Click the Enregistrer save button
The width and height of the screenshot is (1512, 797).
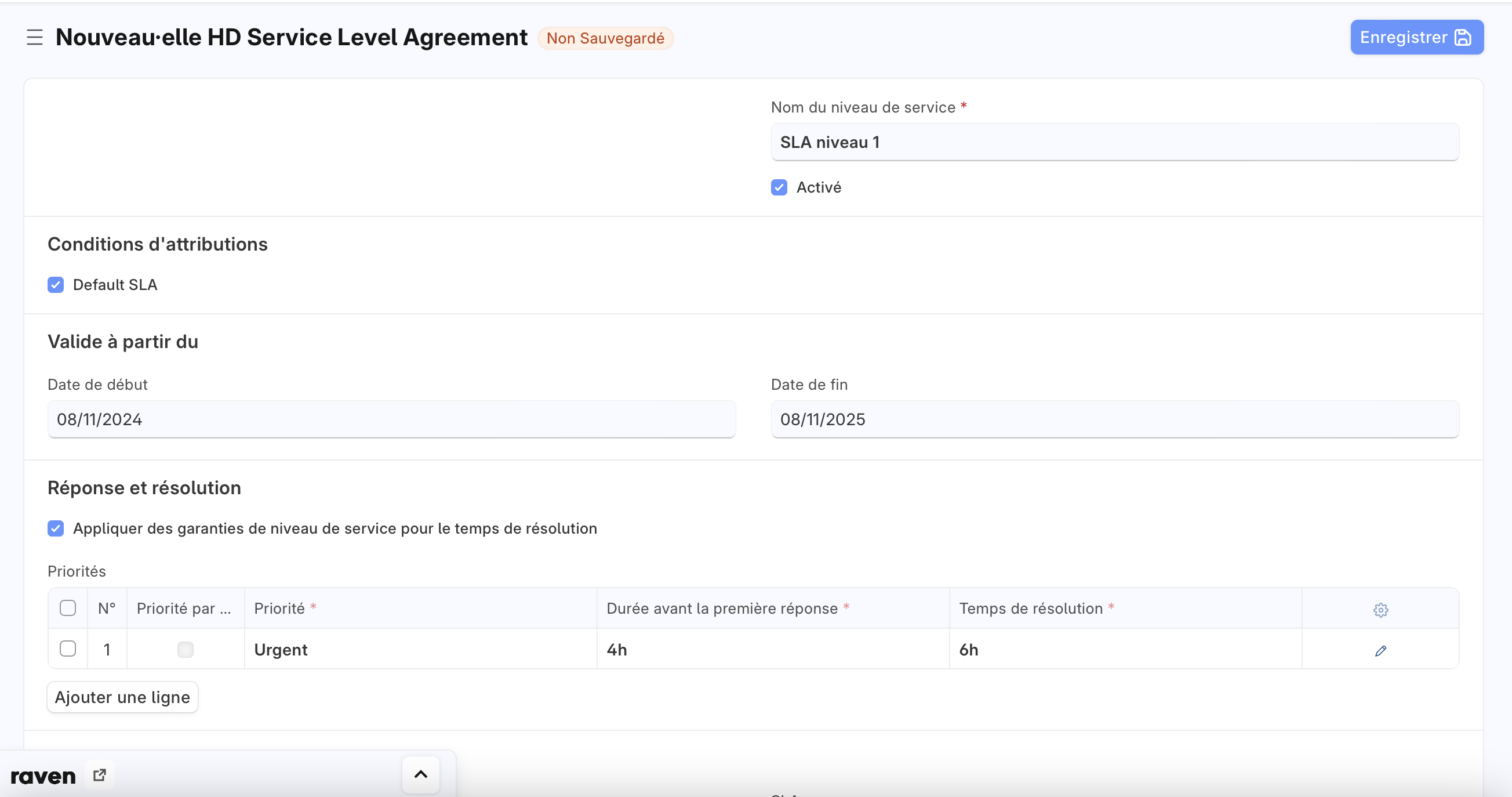[1417, 37]
